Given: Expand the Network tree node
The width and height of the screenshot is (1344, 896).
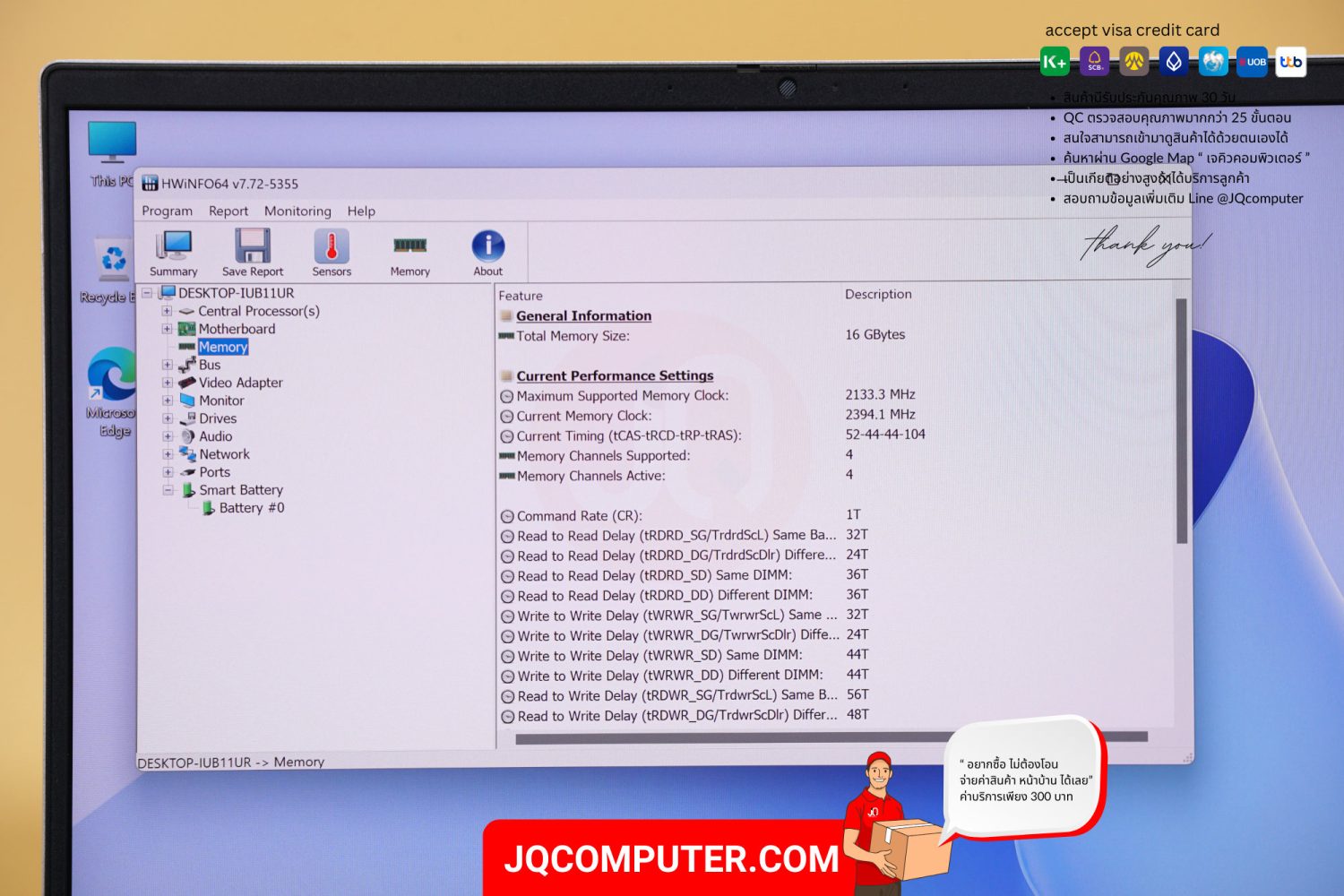Looking at the screenshot, I should coord(167,454).
